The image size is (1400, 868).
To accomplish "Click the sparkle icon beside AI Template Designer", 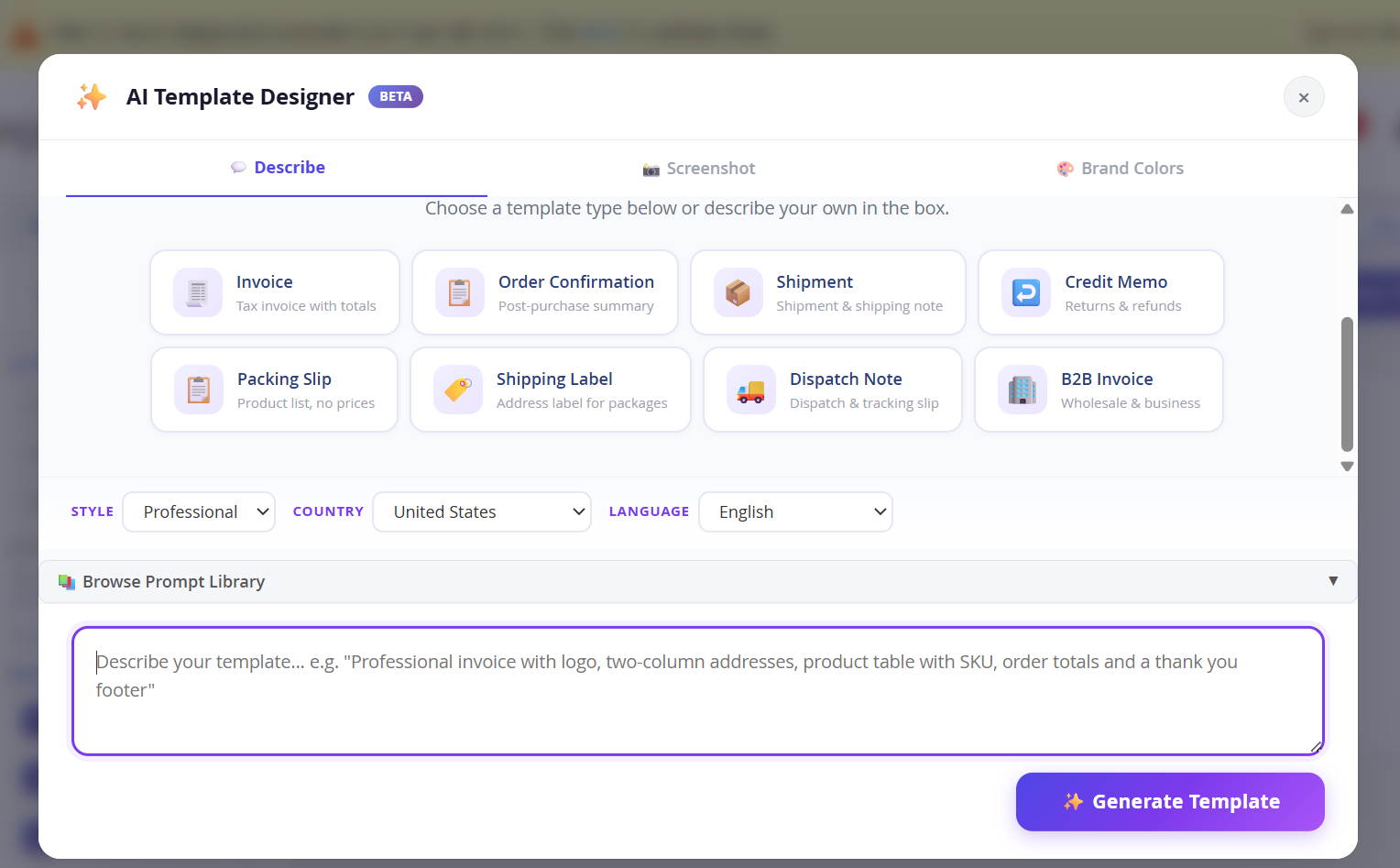I will (x=92, y=96).
